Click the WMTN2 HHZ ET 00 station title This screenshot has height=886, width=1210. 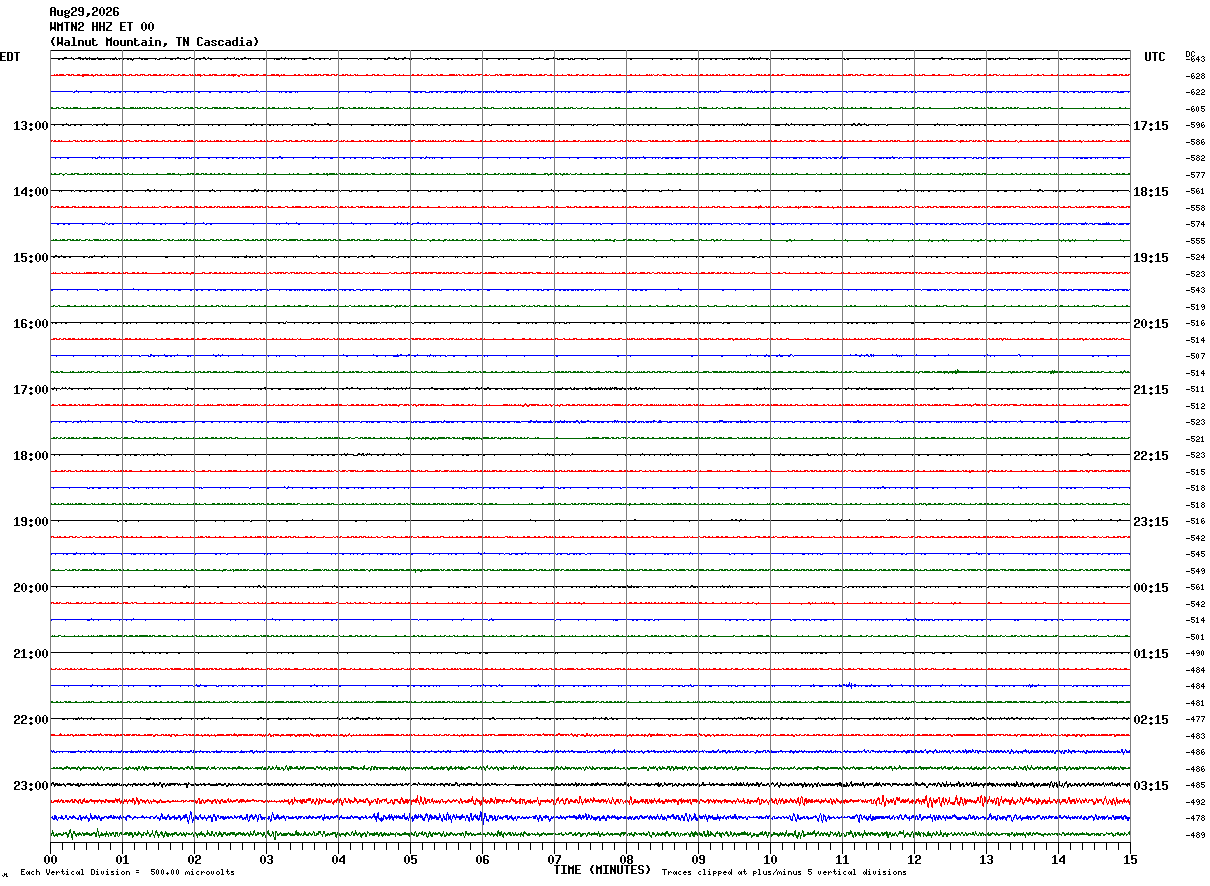click(102, 27)
